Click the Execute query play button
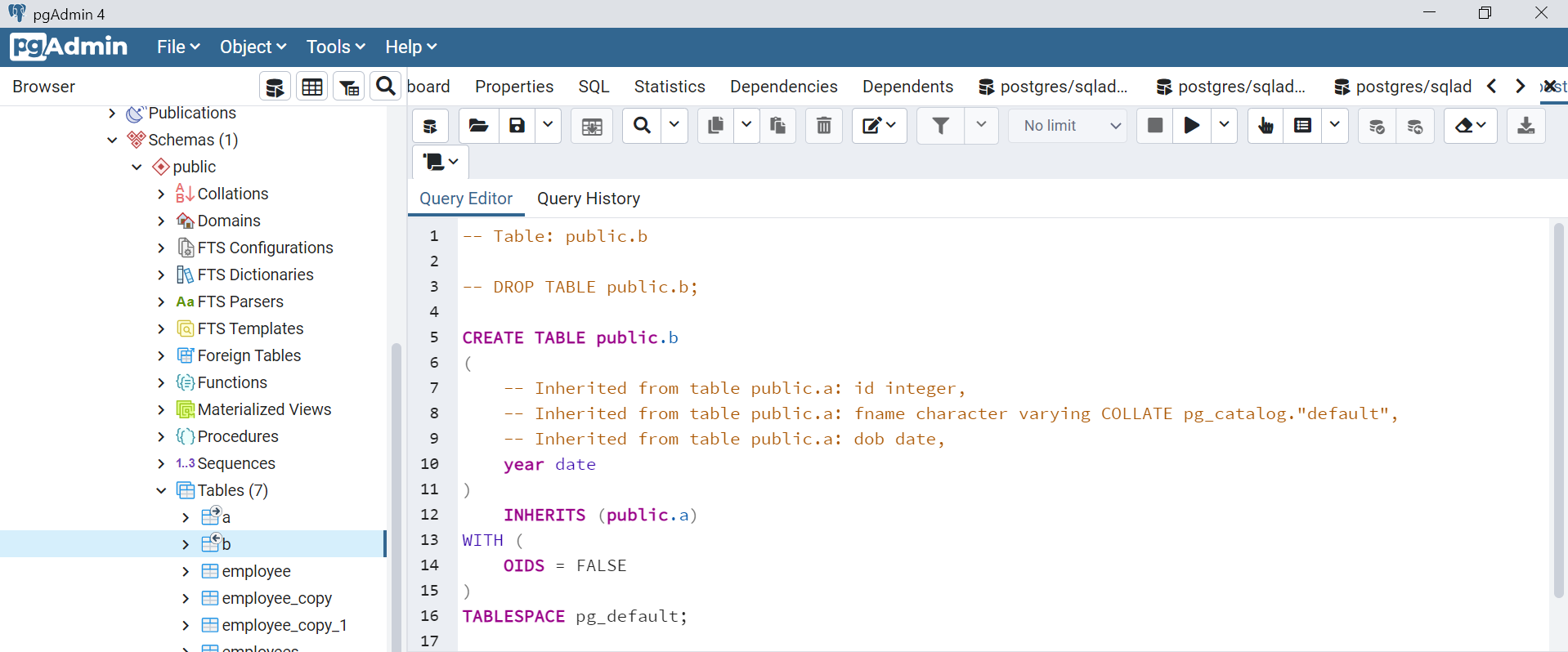 [x=1192, y=126]
